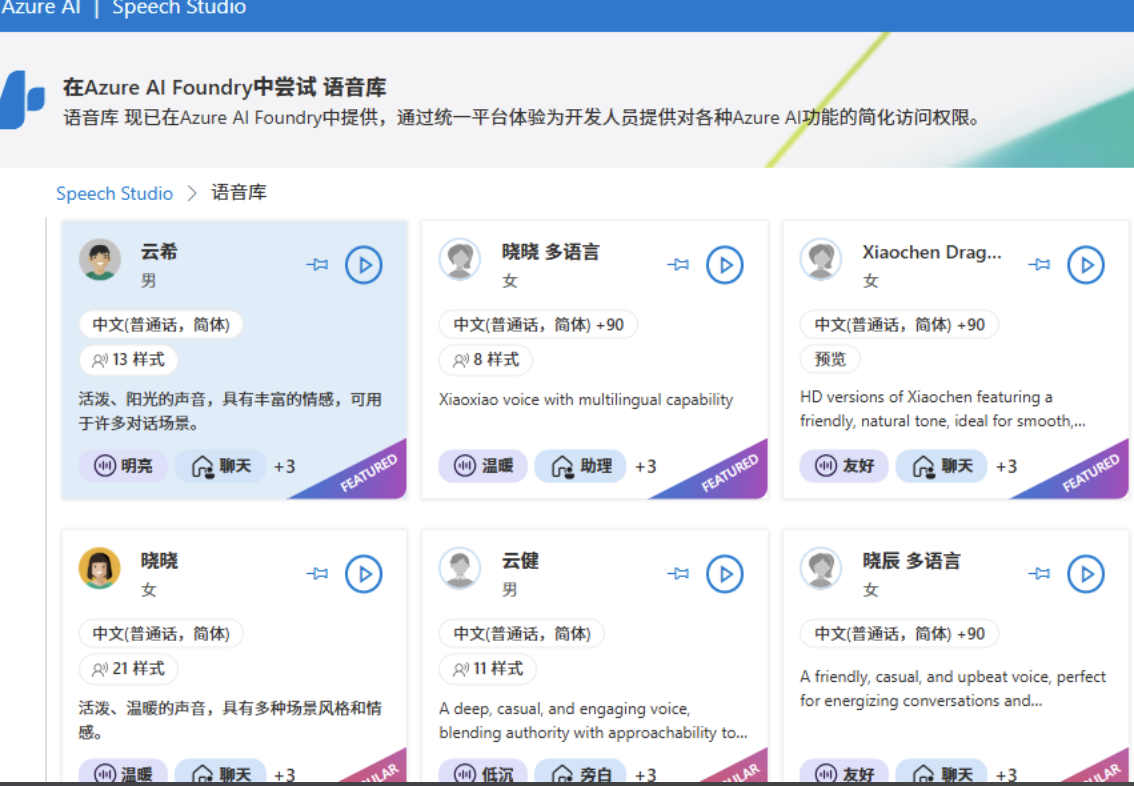Pin the Xiaochen Dragon voice card
Image resolution: width=1134 pixels, height=786 pixels.
point(1039,265)
